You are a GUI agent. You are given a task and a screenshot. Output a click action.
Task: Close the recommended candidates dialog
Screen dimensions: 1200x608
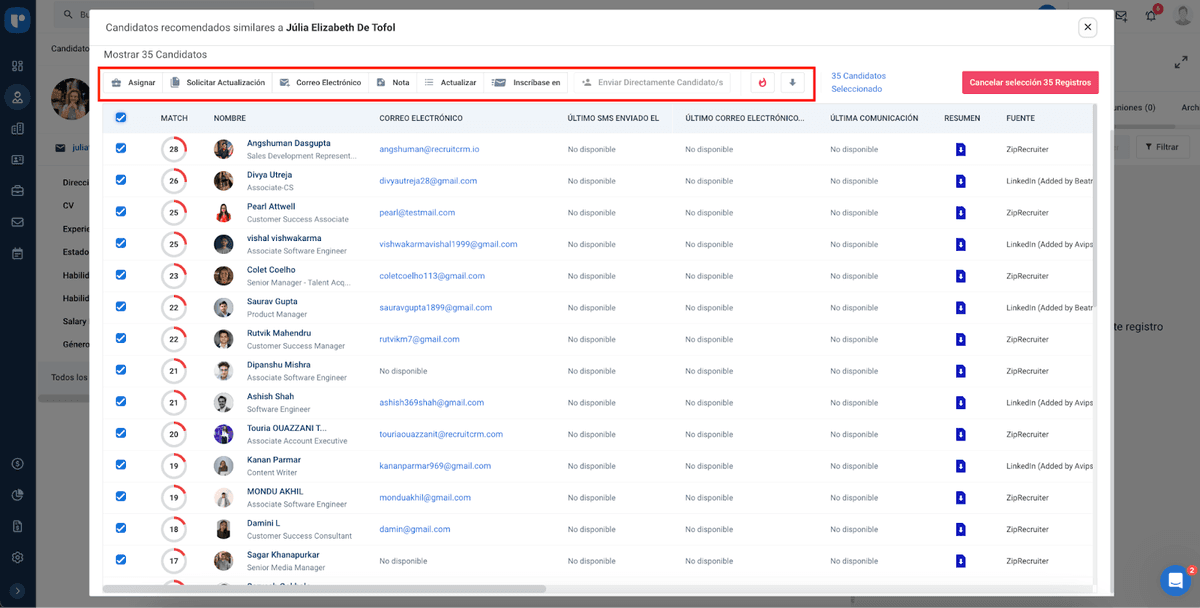tap(1087, 27)
